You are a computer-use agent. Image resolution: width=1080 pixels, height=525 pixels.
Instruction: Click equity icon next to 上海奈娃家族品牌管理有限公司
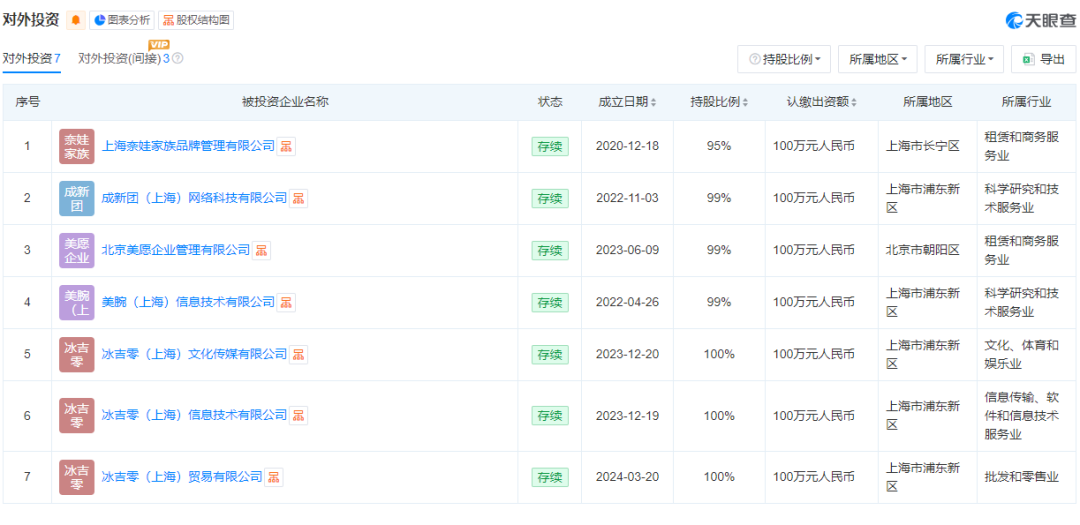tap(287, 147)
